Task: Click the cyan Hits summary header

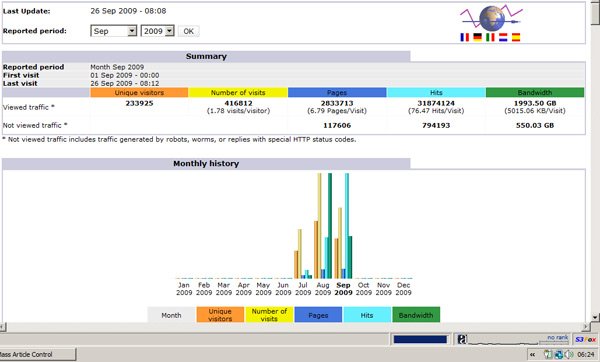Action: (436, 92)
